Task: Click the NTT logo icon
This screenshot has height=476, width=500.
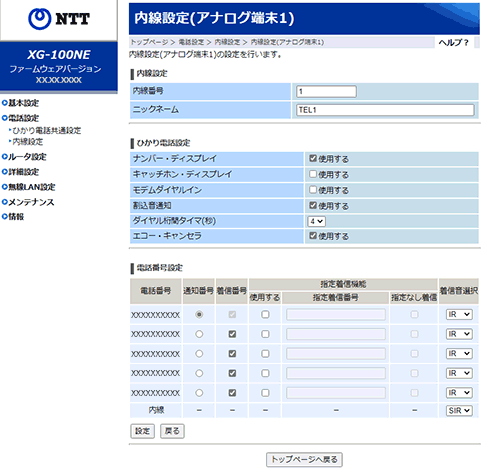Action: click(x=40, y=19)
